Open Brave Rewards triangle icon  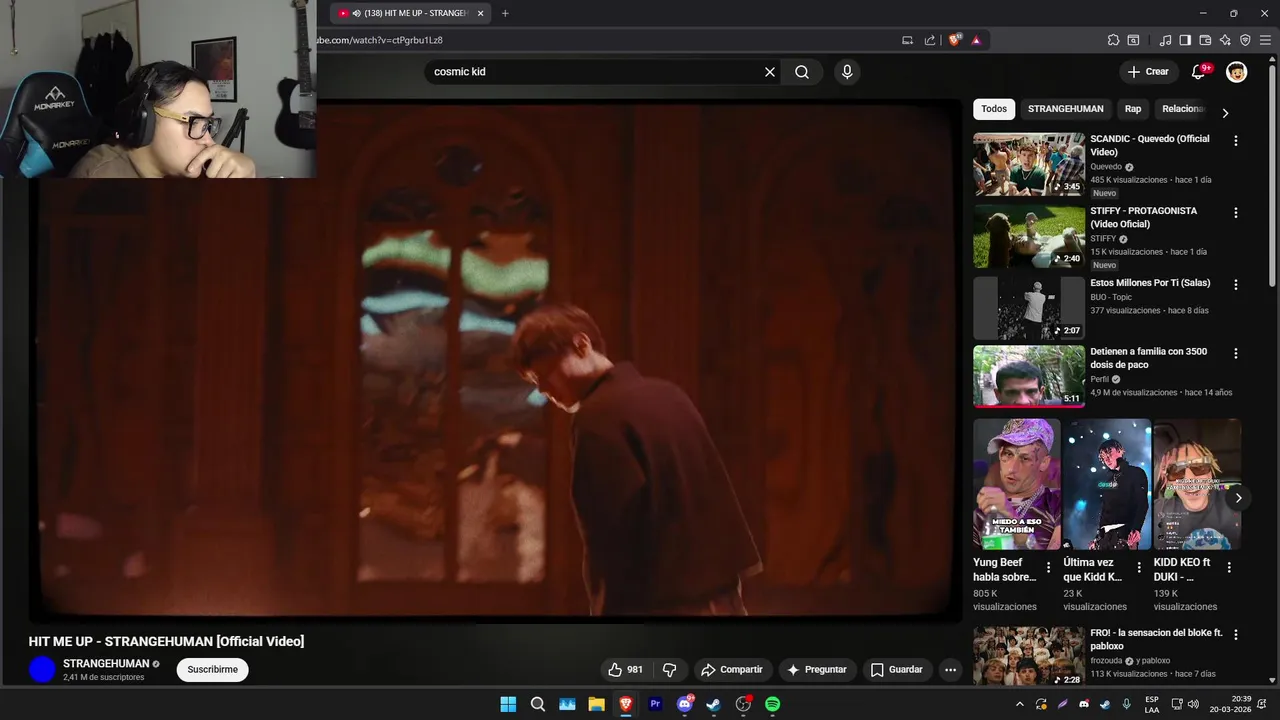[976, 40]
